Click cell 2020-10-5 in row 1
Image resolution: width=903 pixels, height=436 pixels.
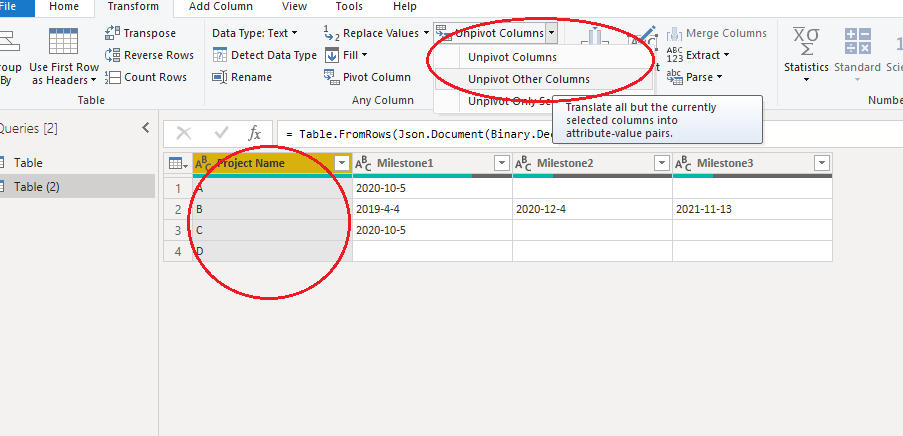[x=432, y=188]
